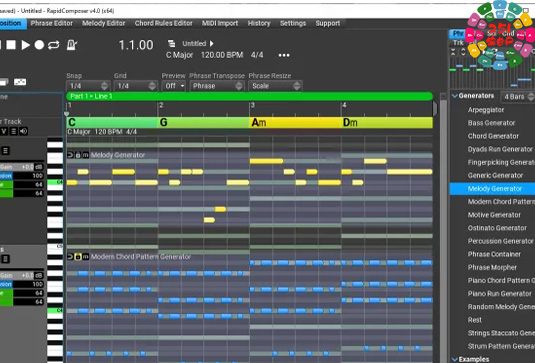Click the song position display 1.1.00
Screen dimensions: 535x363
(x=136, y=45)
